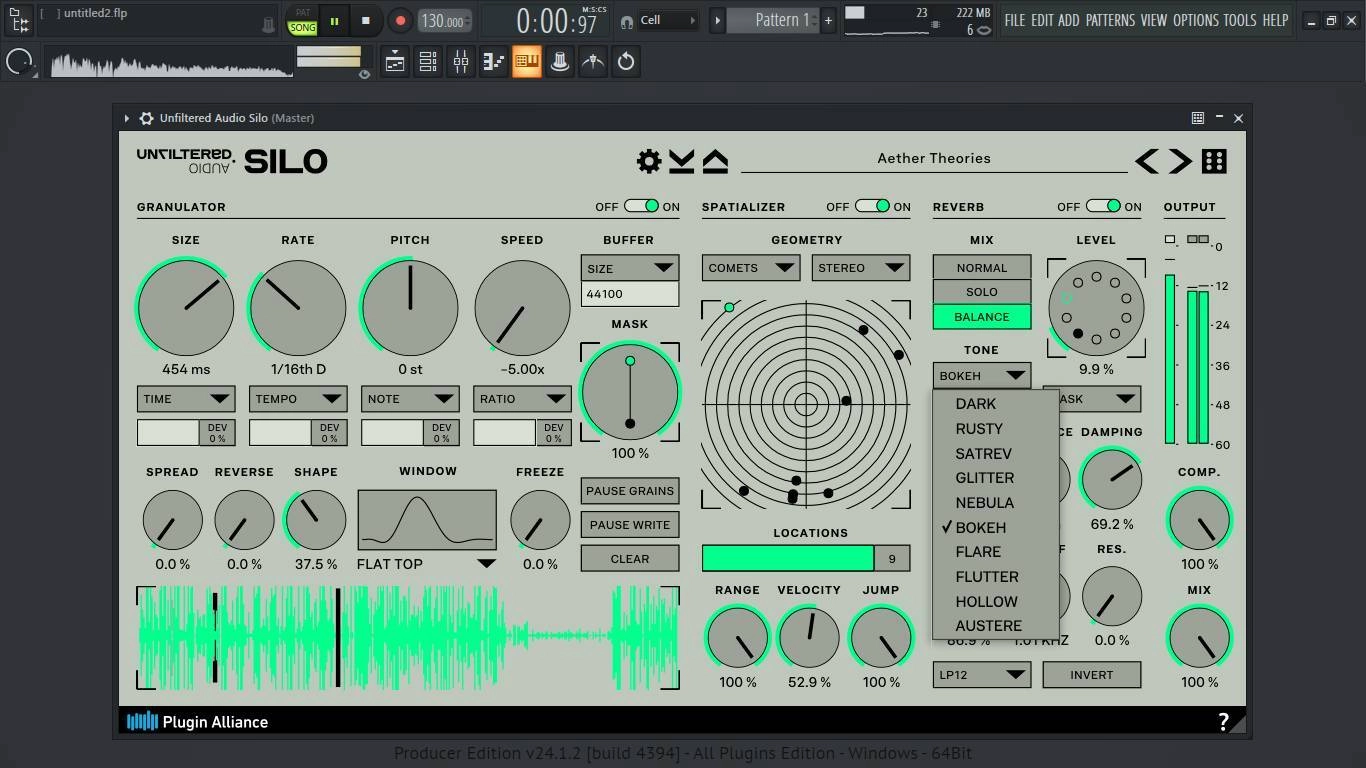Screen dimensions: 1366x768
Task: Select NORMAL reverb mix mode
Action: tap(982, 268)
